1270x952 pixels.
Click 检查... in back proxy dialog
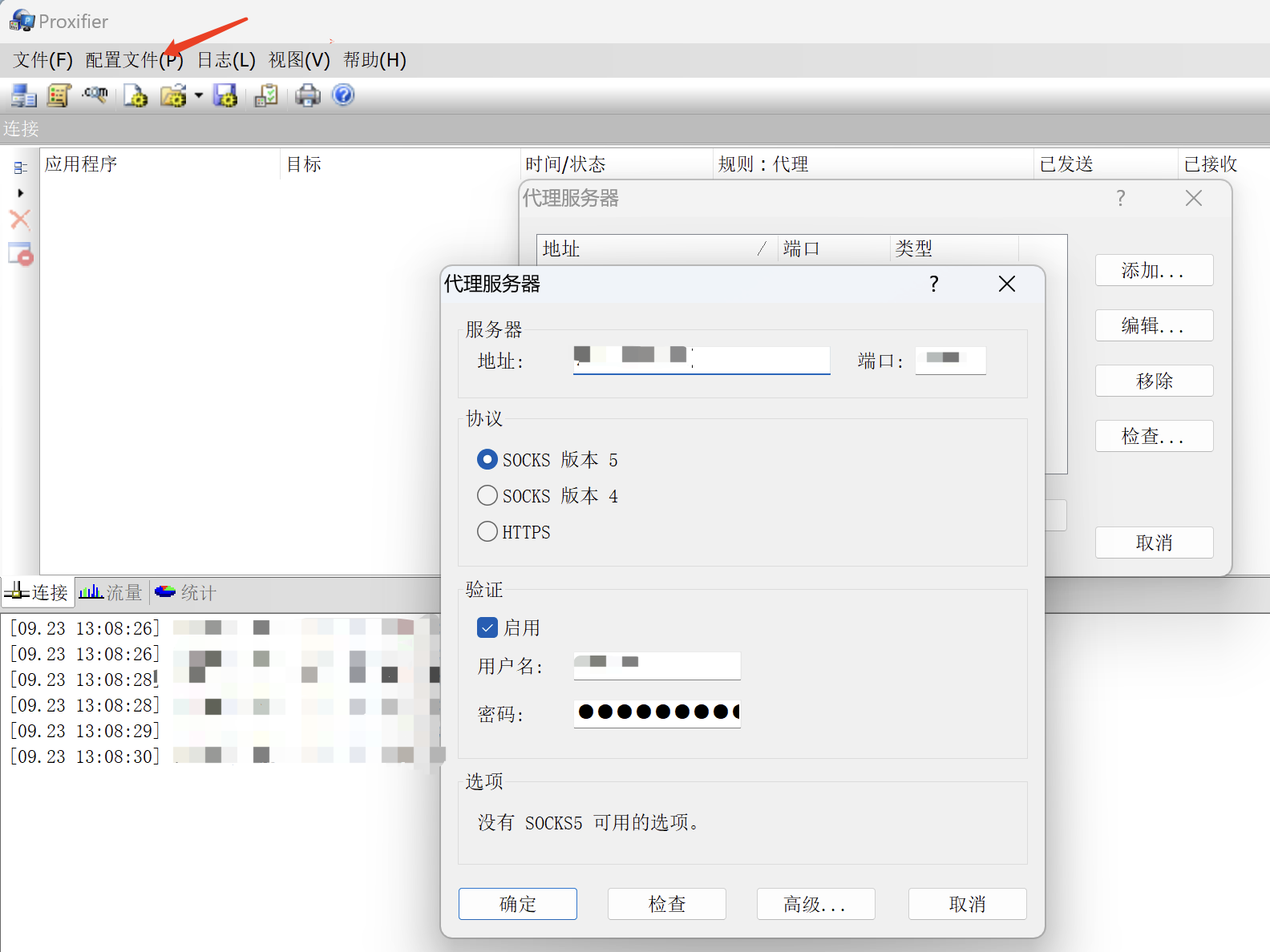click(x=1155, y=436)
